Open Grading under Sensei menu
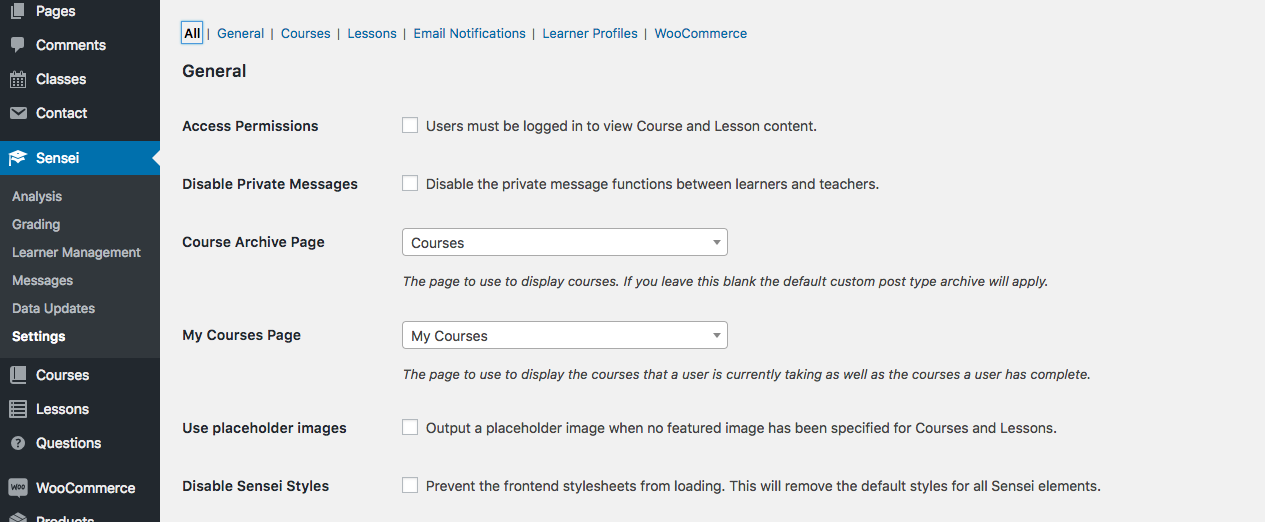The width and height of the screenshot is (1265, 522). [x=36, y=224]
